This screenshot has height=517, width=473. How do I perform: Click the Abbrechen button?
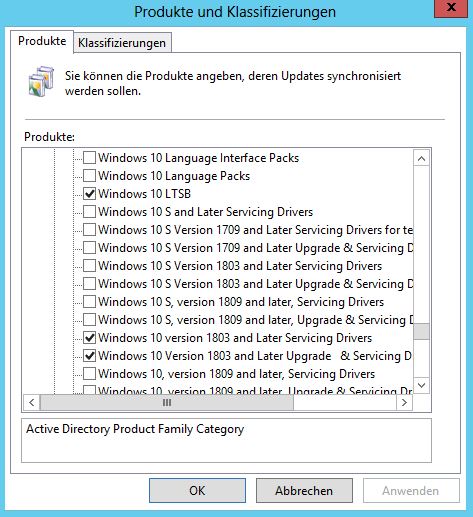[x=304, y=490]
